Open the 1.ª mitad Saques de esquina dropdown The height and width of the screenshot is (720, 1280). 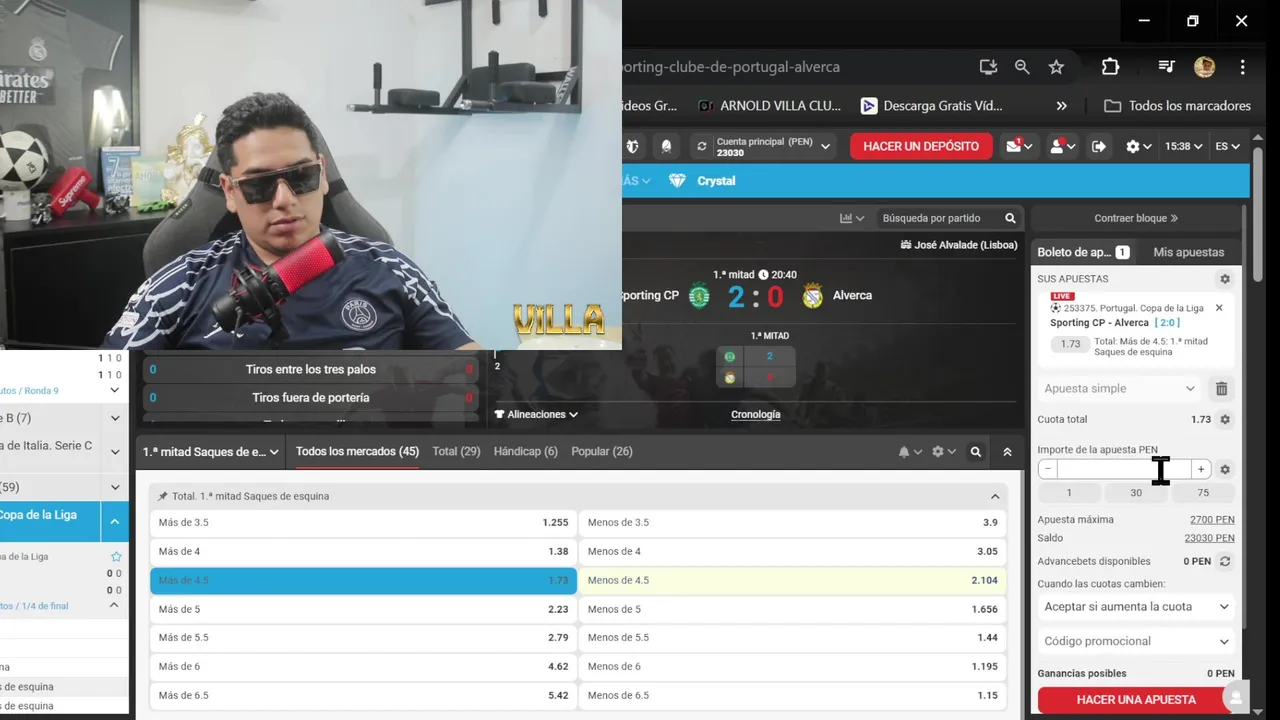click(211, 452)
